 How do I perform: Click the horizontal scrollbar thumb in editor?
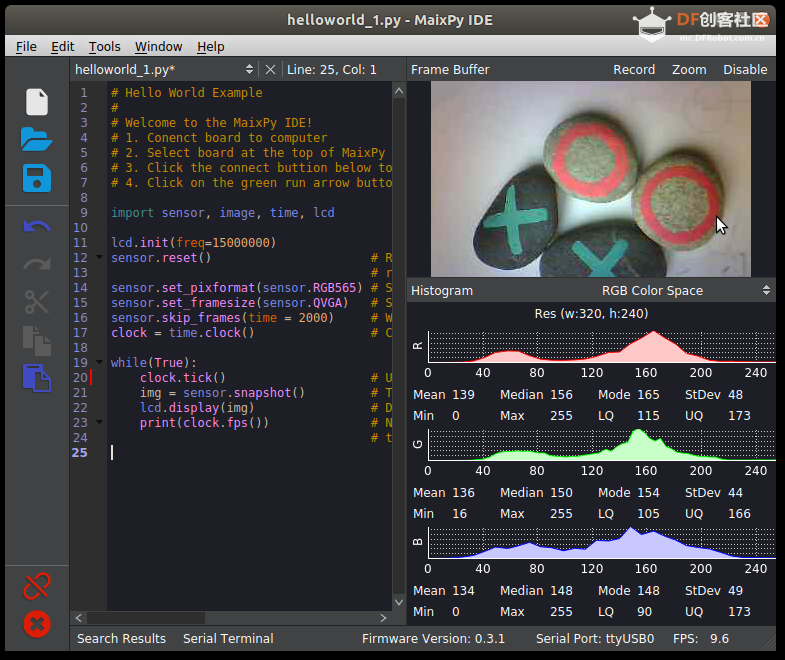coord(146,618)
